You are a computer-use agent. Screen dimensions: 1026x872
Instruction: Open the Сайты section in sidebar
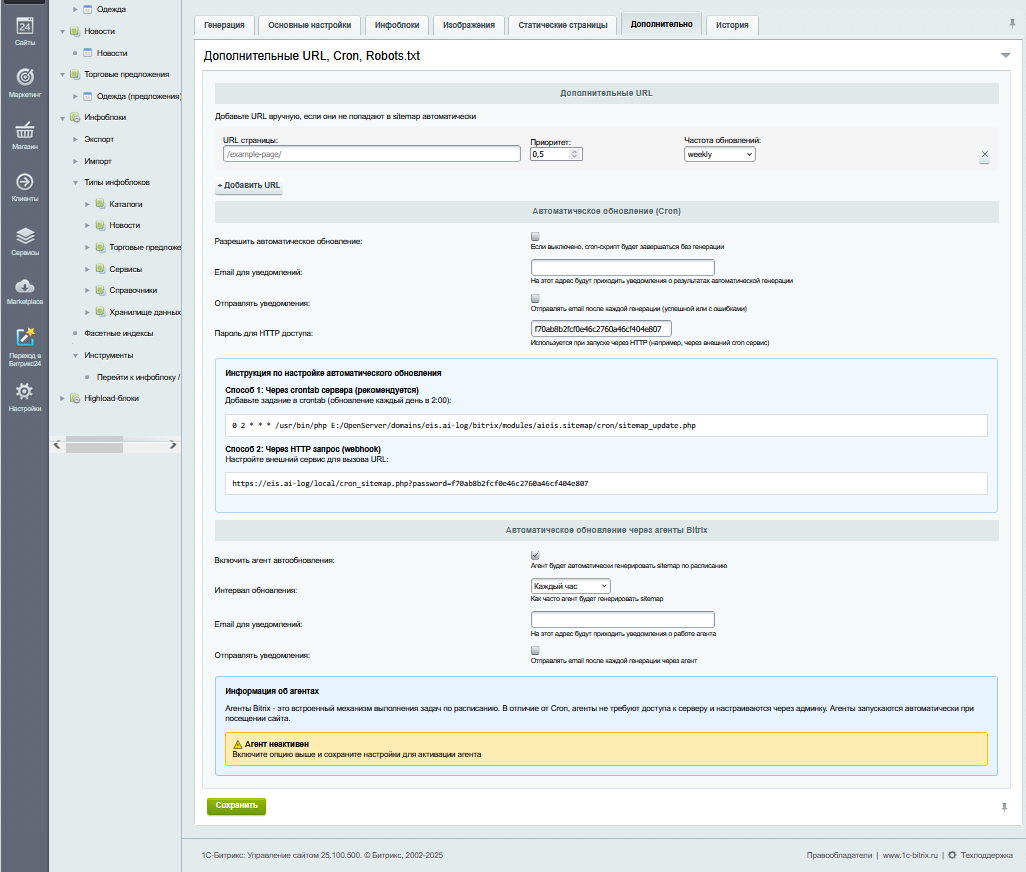point(25,30)
